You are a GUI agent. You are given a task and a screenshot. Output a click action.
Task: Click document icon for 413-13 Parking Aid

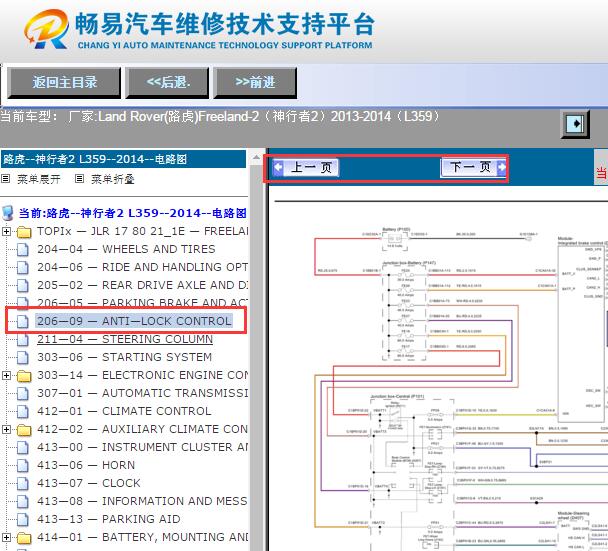coord(23,519)
